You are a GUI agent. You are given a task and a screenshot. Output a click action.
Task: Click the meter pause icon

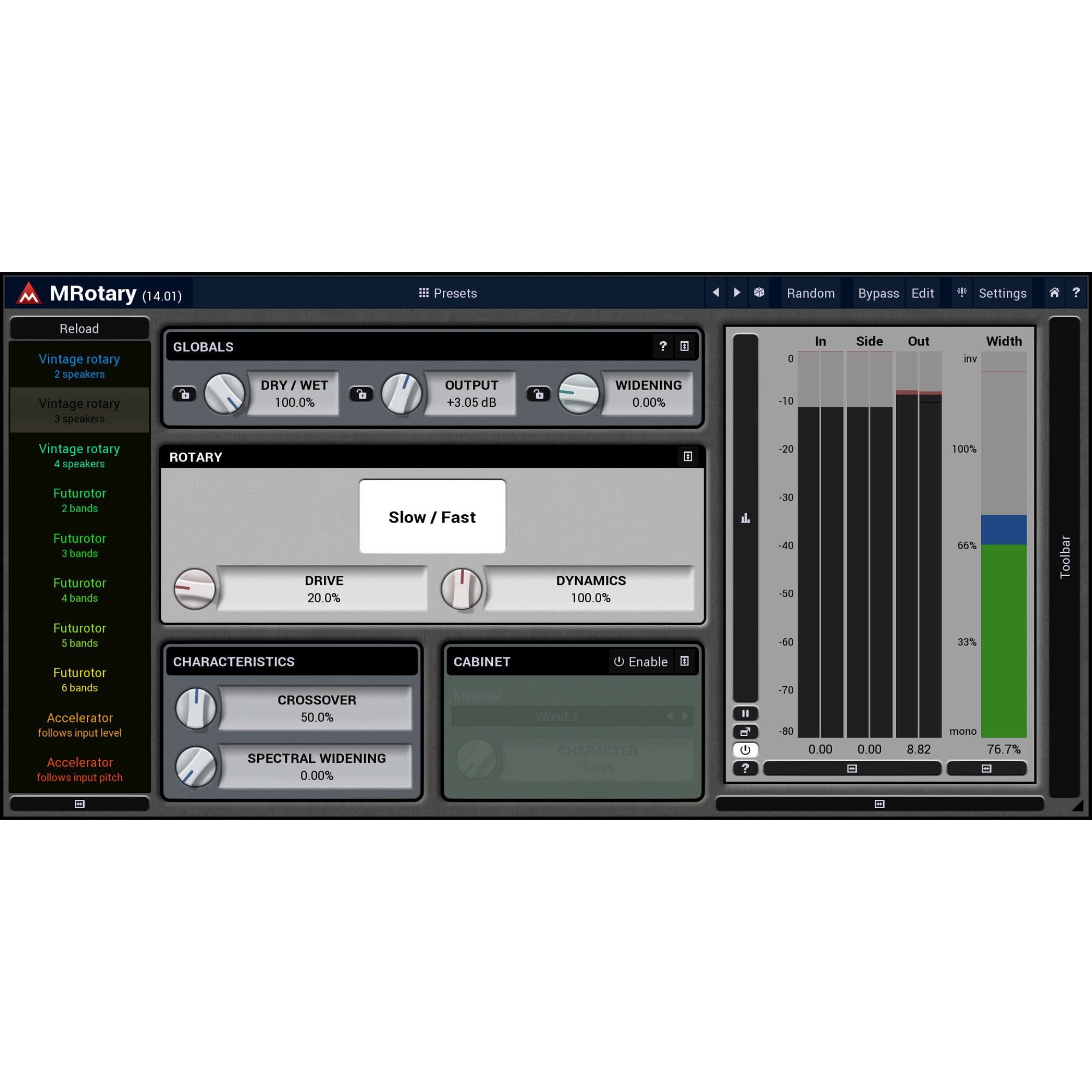(745, 713)
